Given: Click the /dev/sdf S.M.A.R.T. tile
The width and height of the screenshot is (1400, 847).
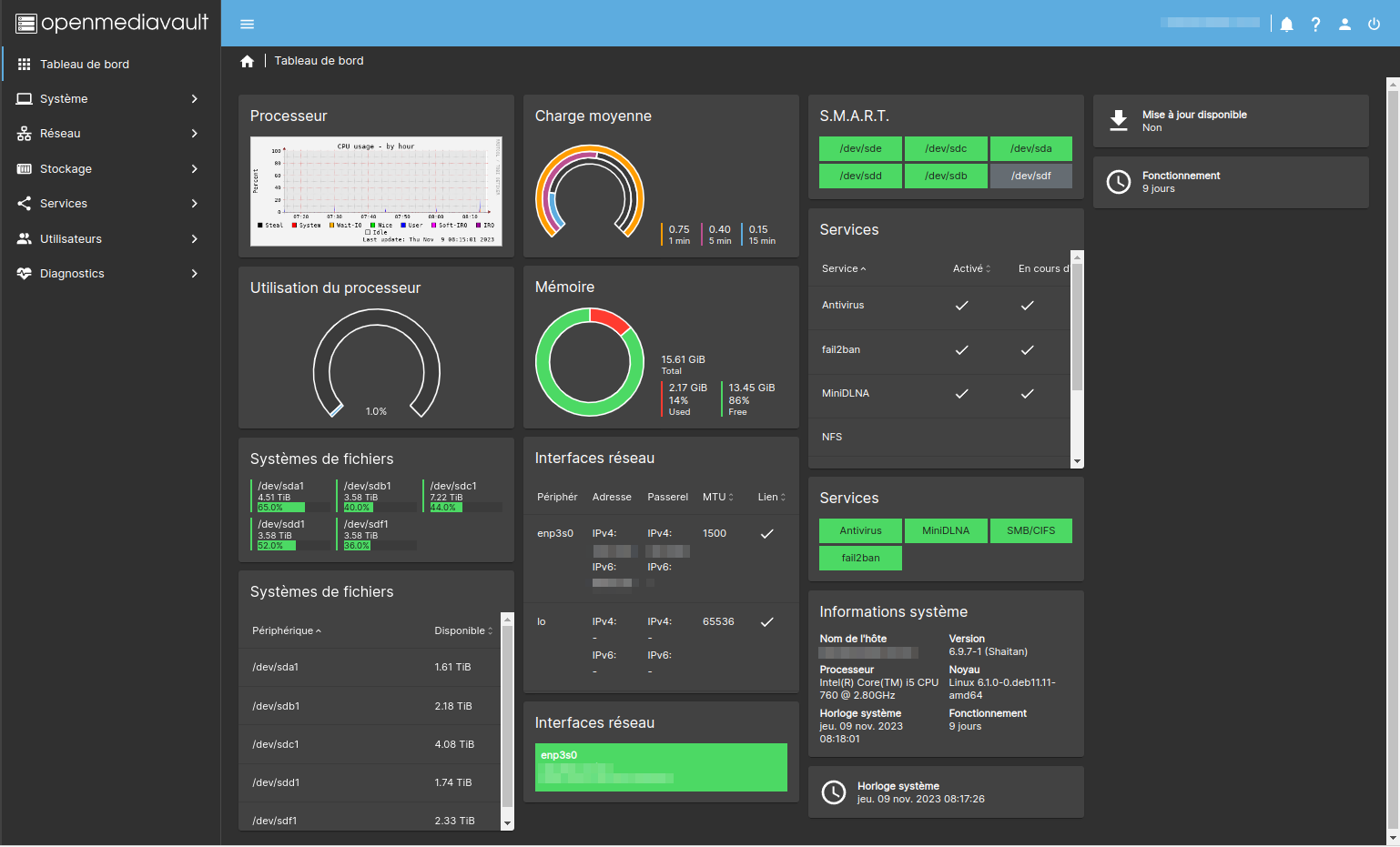Looking at the screenshot, I should [x=1030, y=176].
